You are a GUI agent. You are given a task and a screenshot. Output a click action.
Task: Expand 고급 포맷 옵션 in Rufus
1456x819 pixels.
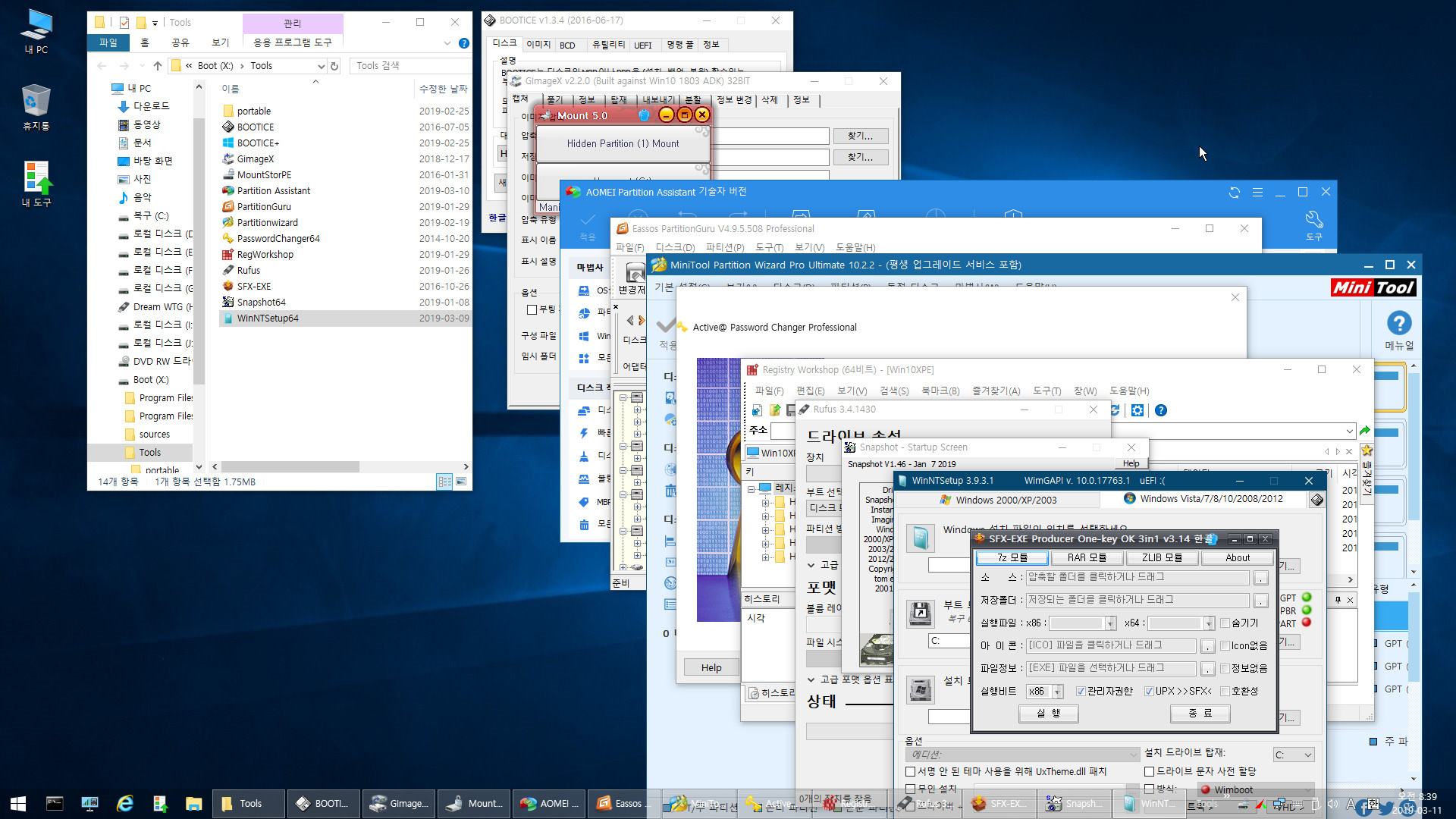(811, 679)
